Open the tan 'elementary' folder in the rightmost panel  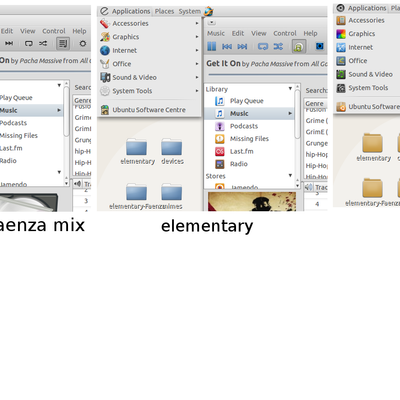372,143
